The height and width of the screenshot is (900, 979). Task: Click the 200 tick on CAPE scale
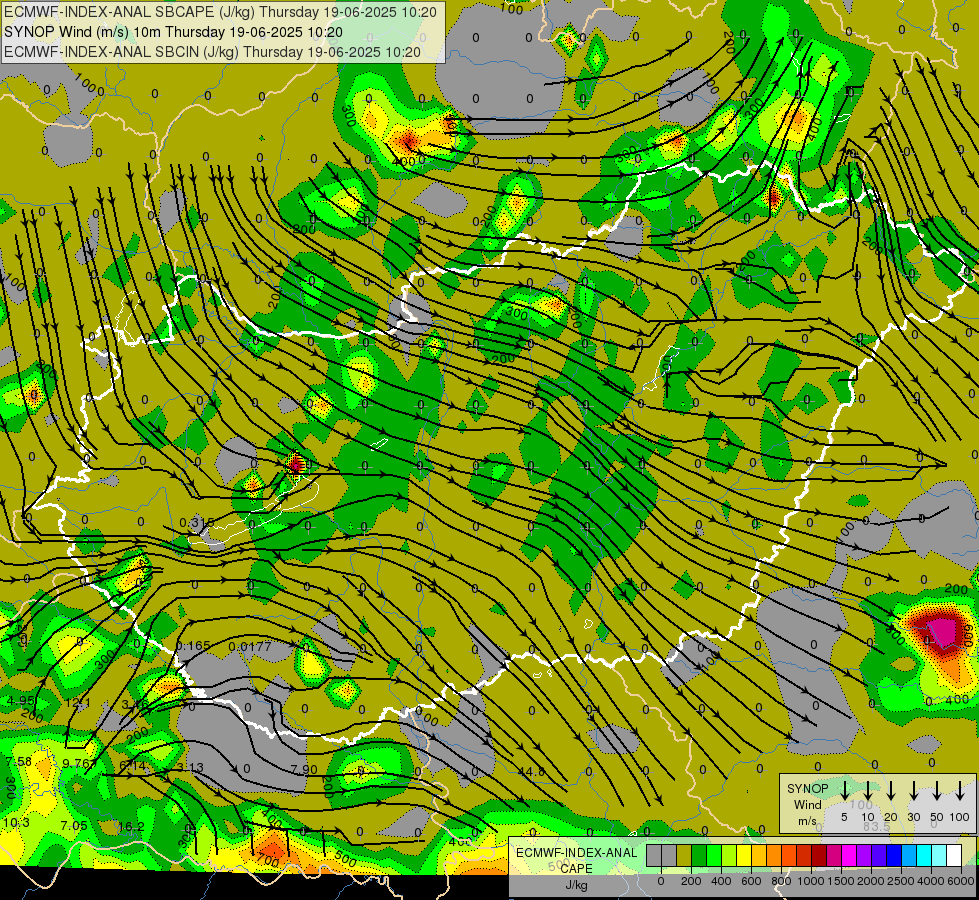click(x=691, y=881)
